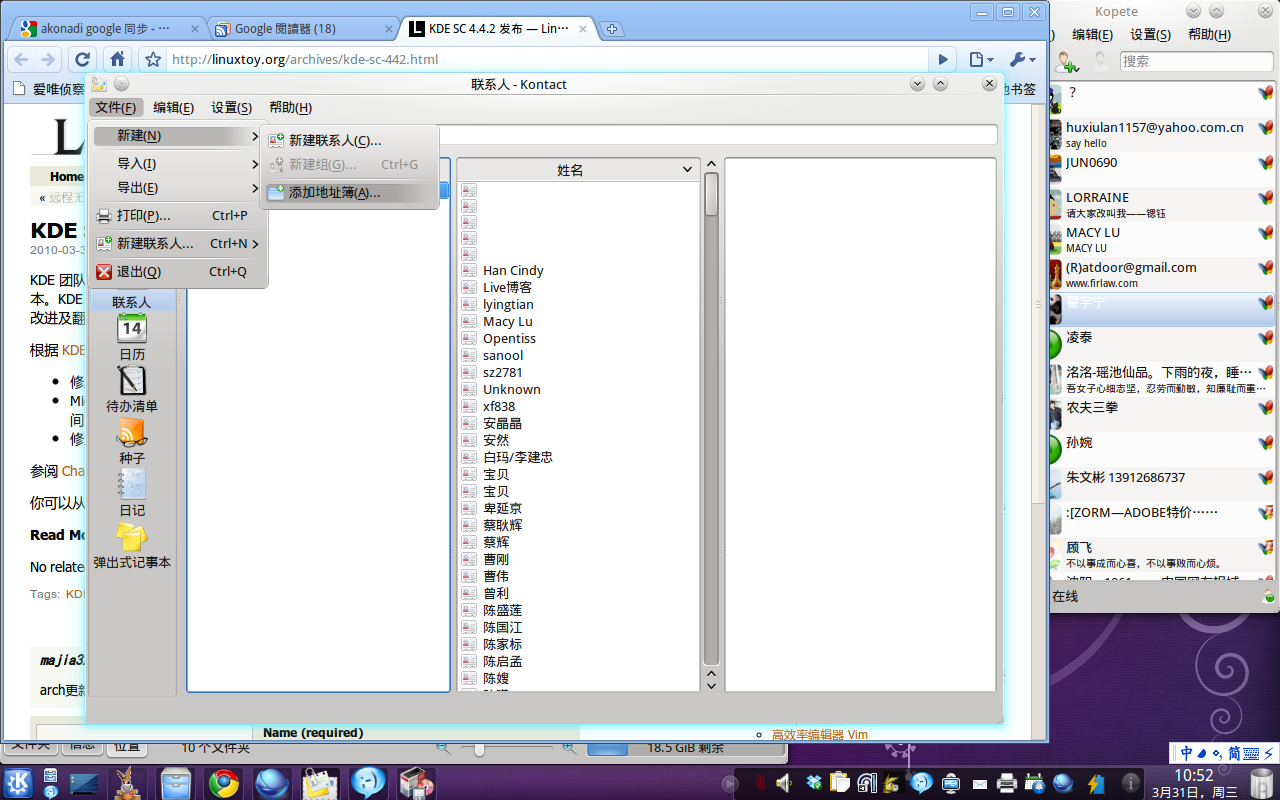Open Kontact's 设置(S) menu

click(231, 108)
